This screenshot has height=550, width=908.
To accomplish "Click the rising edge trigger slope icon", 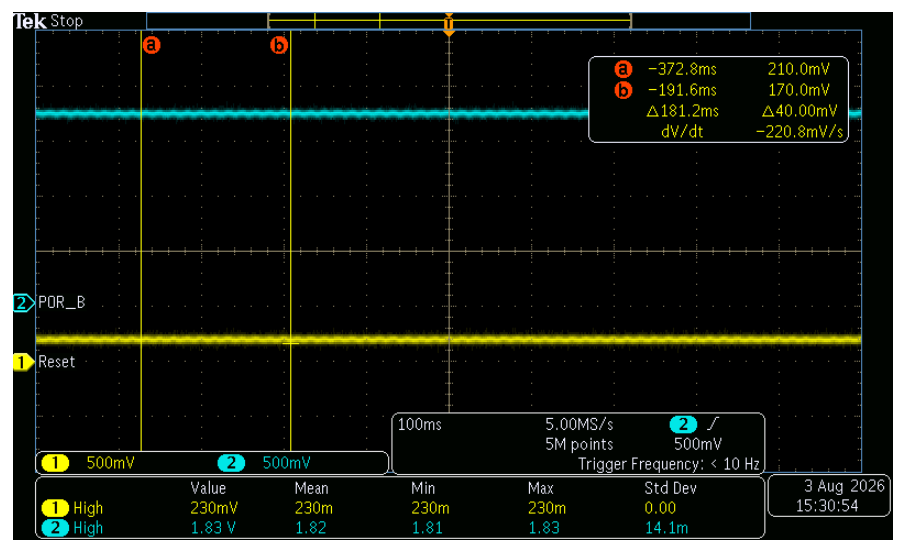I will (x=712, y=424).
